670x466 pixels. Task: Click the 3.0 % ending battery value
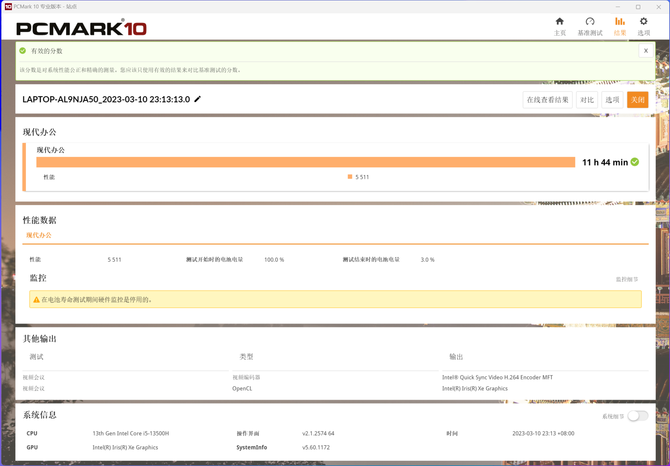coord(427,260)
